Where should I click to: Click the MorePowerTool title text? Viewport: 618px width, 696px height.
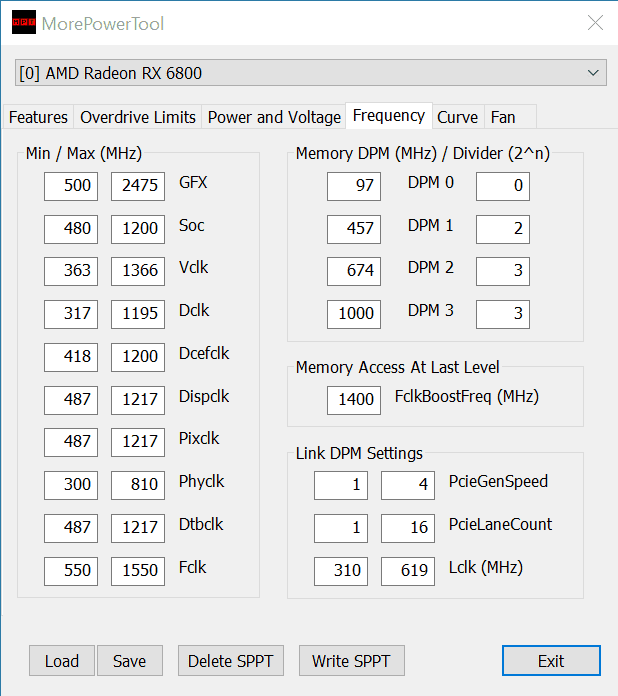tap(103, 24)
